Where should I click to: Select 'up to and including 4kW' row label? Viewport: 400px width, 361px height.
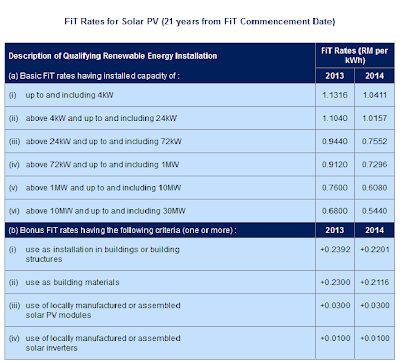pos(69,95)
